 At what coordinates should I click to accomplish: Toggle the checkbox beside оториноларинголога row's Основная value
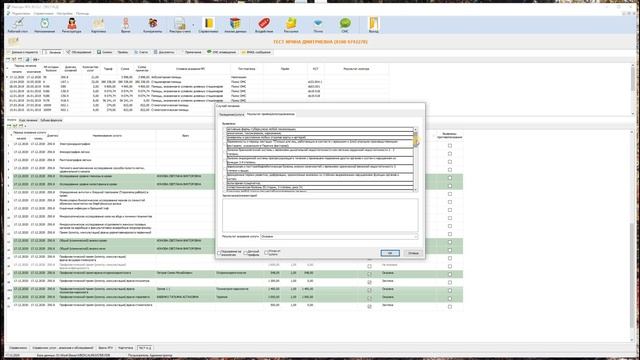click(369, 274)
